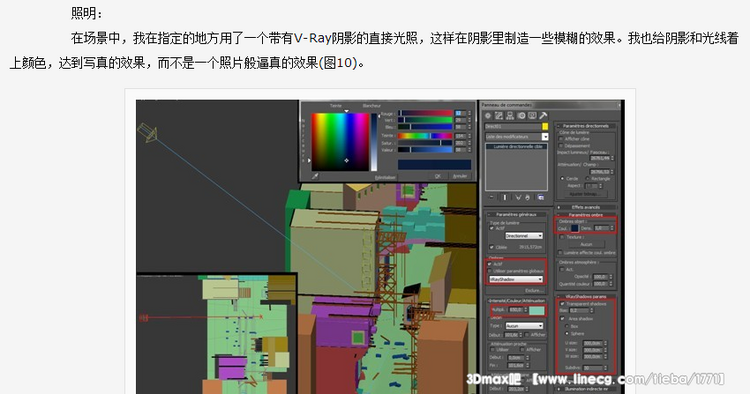750x394 pixels.
Task: Open the Utilities hammer tab icon
Action: point(543,116)
